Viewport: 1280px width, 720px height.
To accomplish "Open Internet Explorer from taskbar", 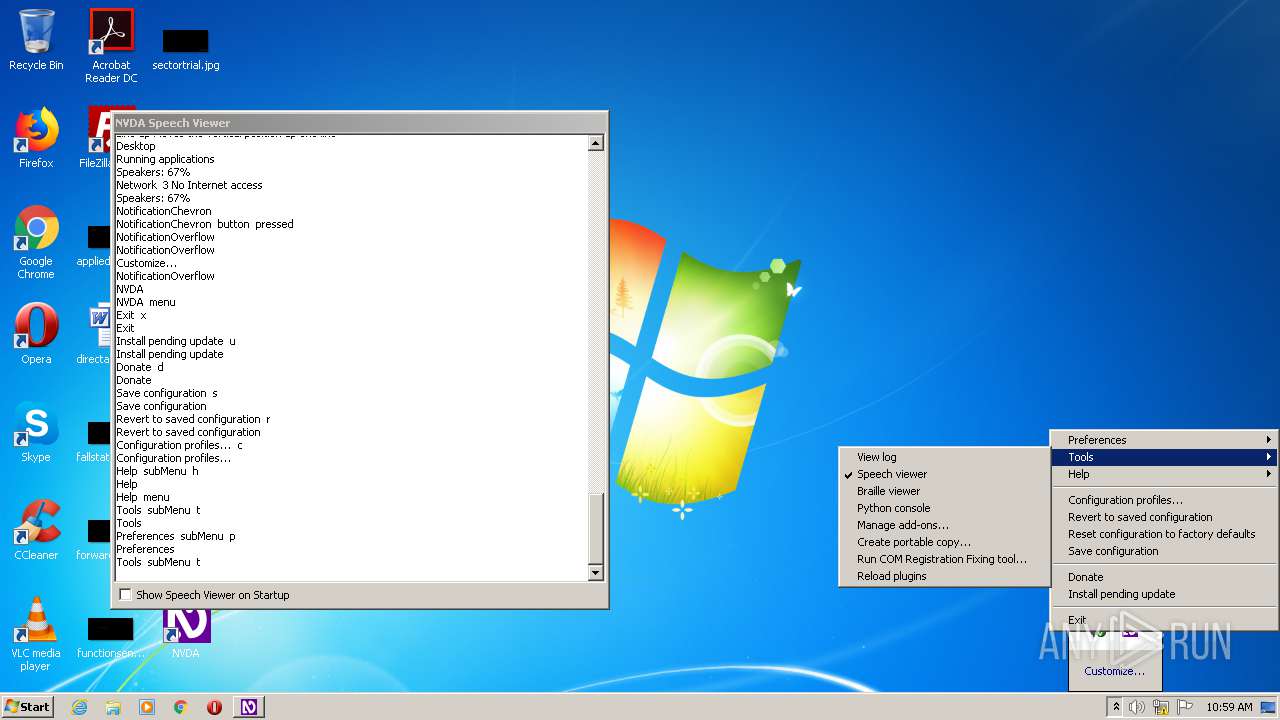I will (x=80, y=707).
